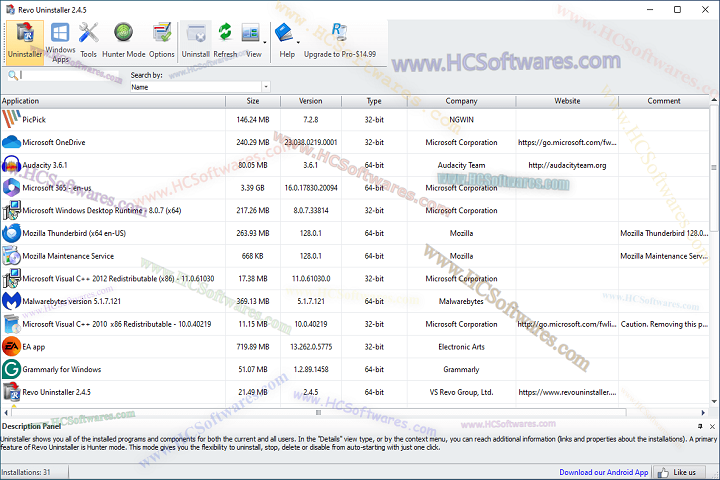Click the 3.39 GB size cell
720x480 pixels.
pyautogui.click(x=253, y=188)
